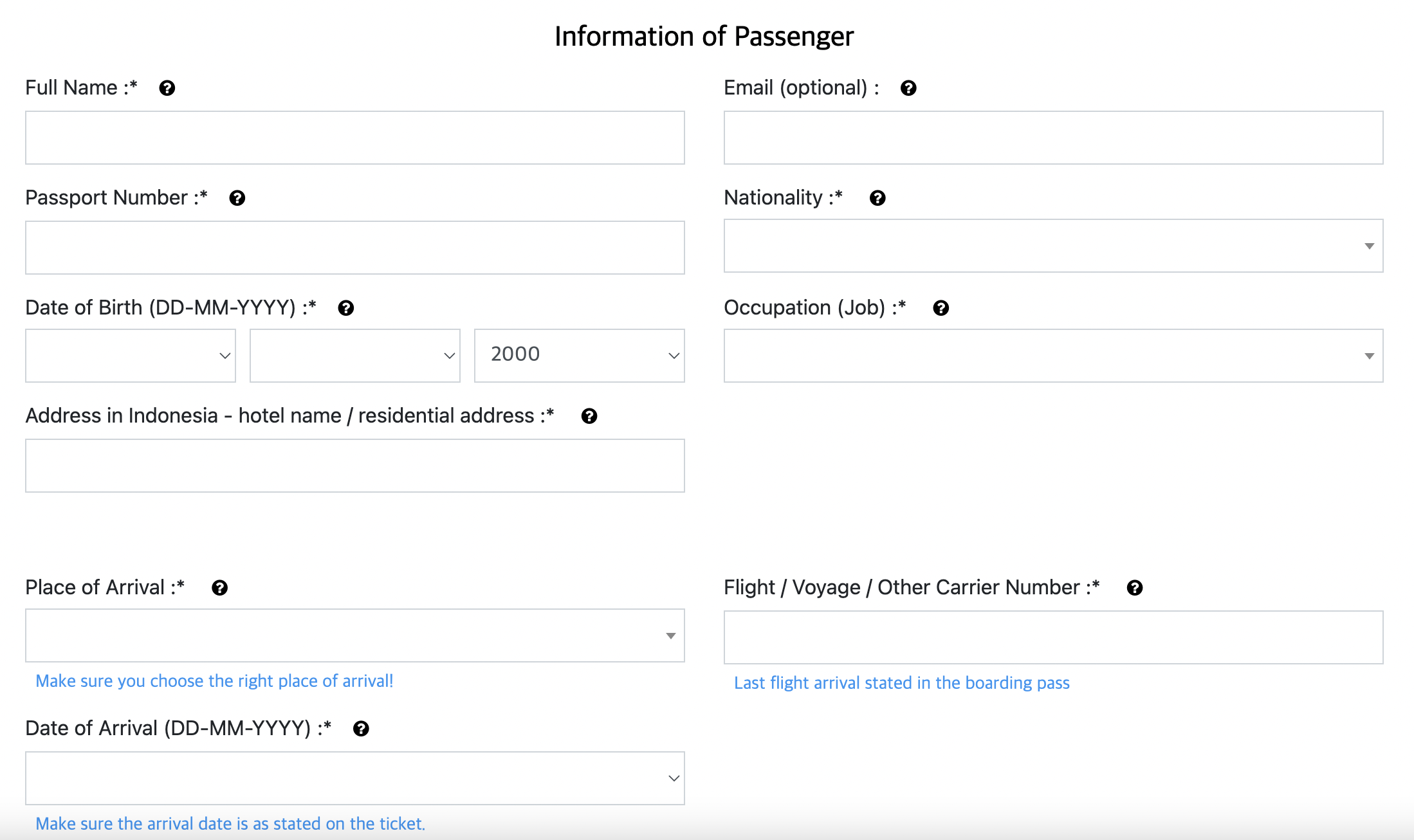Click the Place of Arrival help icon

click(x=220, y=588)
